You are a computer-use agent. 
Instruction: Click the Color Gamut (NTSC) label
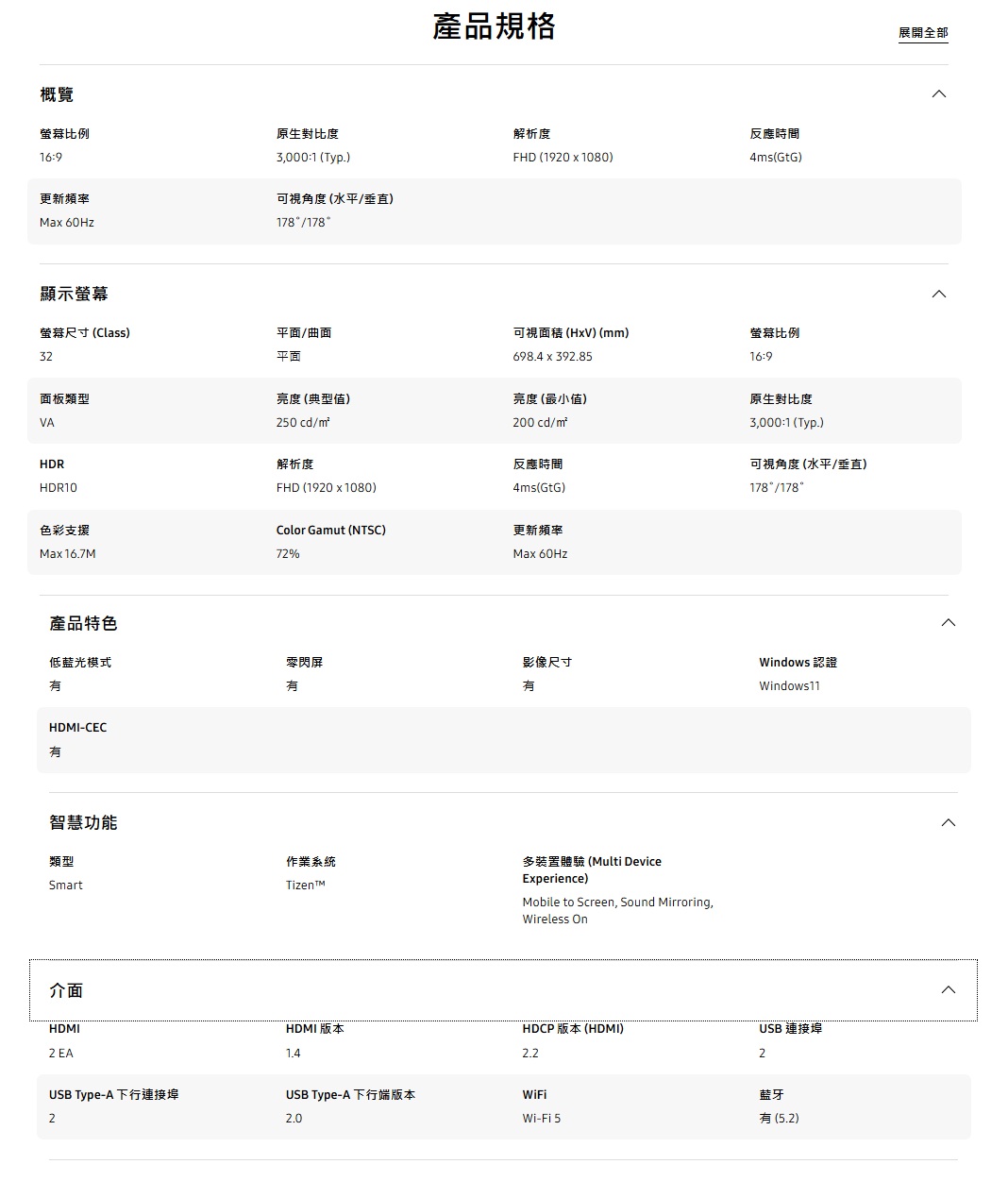pyautogui.click(x=330, y=531)
